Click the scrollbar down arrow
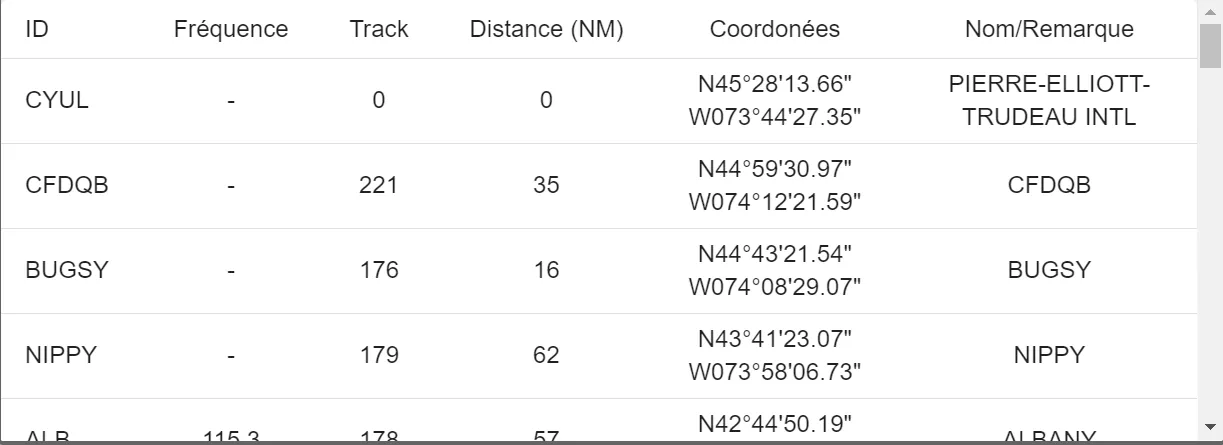The width and height of the screenshot is (1223, 445). tap(1210, 423)
